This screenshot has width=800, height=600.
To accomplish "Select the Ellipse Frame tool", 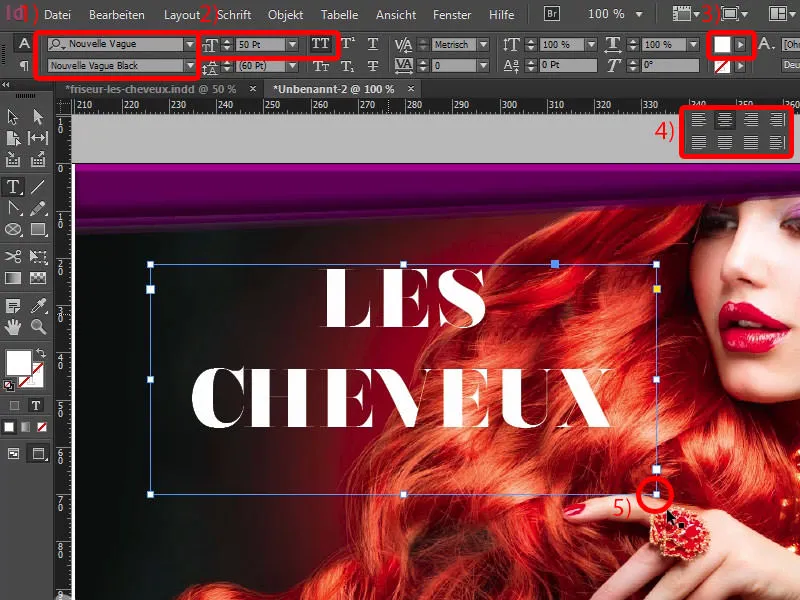I will coord(13,230).
